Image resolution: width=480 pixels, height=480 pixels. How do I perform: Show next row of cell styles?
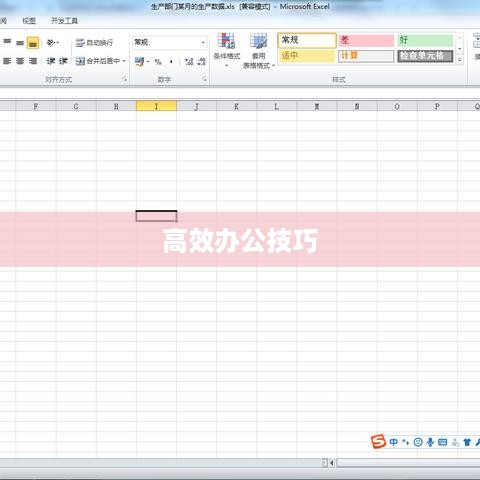pyautogui.click(x=460, y=49)
